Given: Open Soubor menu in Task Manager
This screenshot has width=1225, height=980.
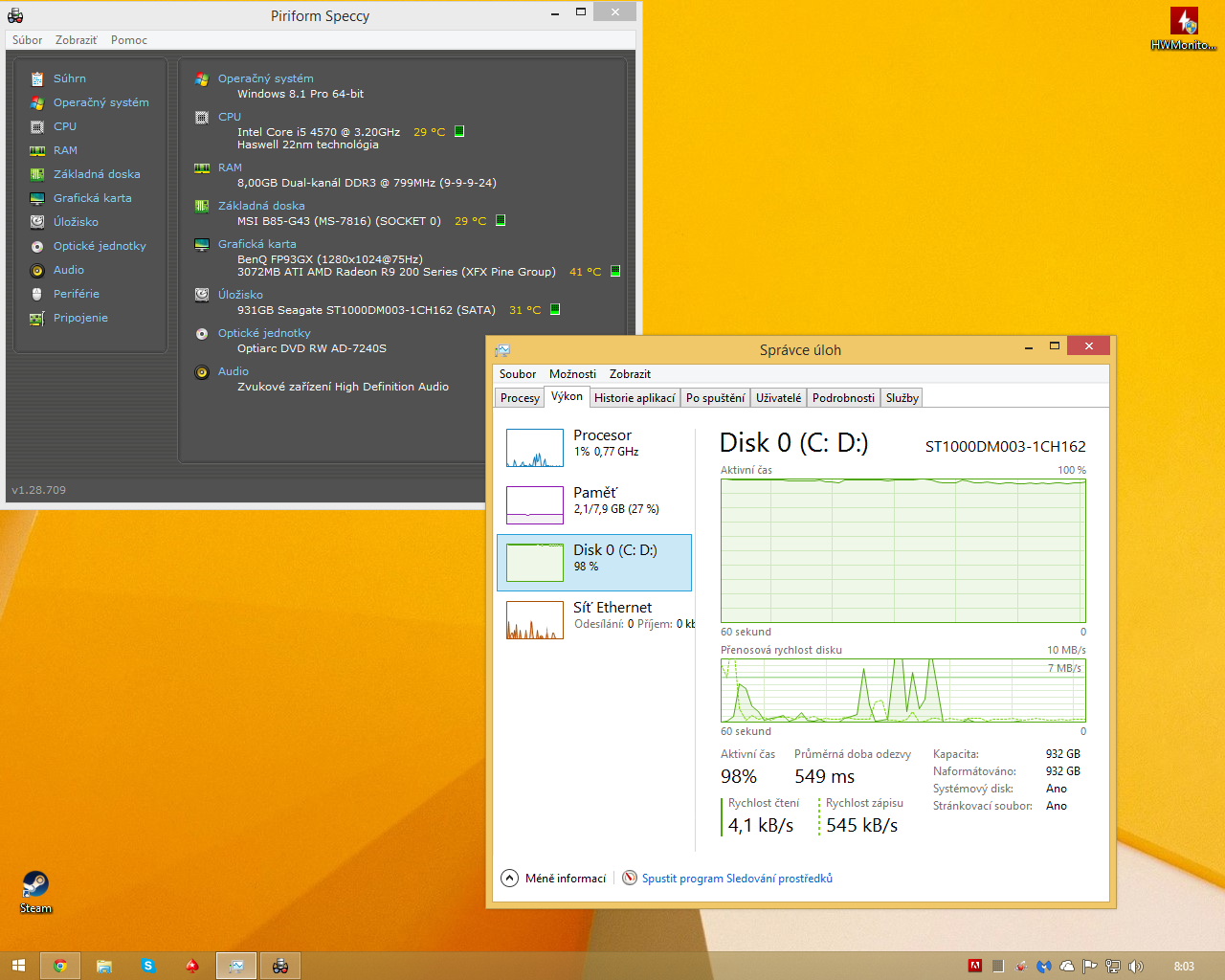Looking at the screenshot, I should pos(518,374).
